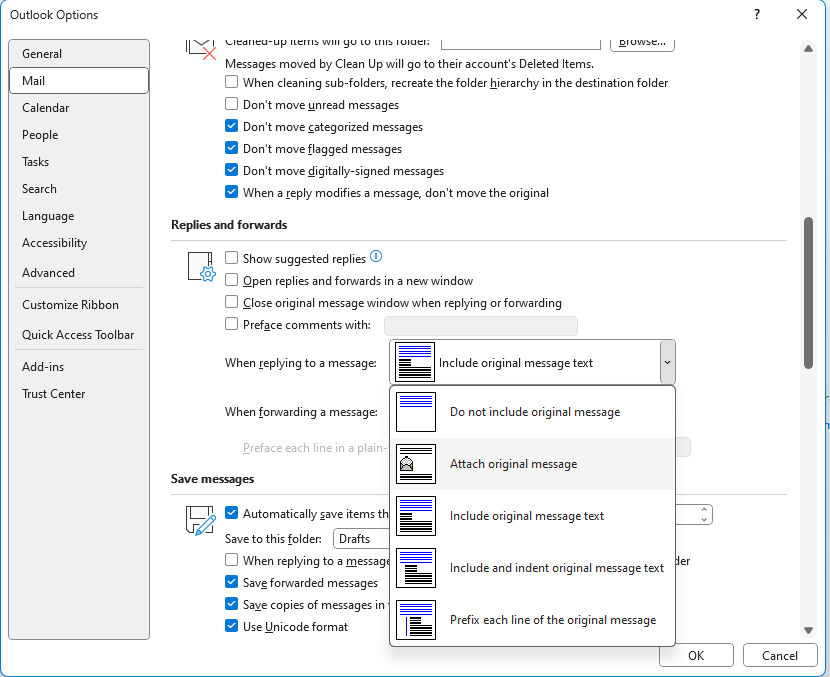Click the Cancel button
830x677 pixels.
point(780,655)
